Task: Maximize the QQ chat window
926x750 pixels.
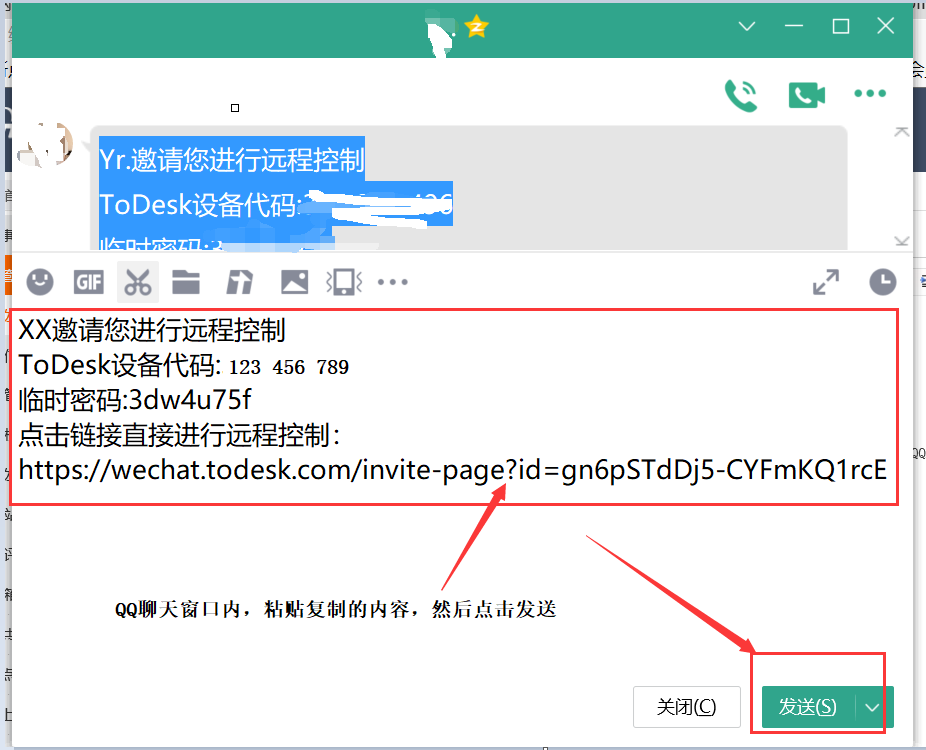Action: [x=840, y=26]
